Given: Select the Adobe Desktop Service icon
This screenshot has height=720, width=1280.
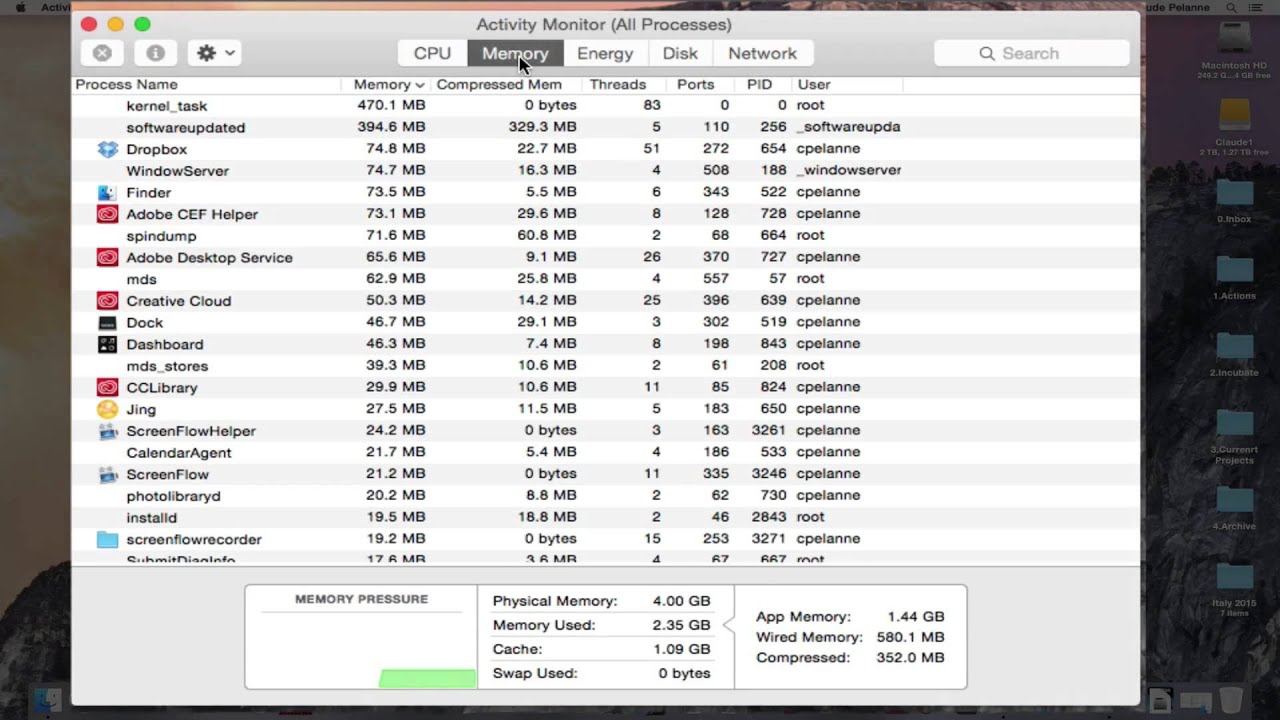Looking at the screenshot, I should 107,257.
